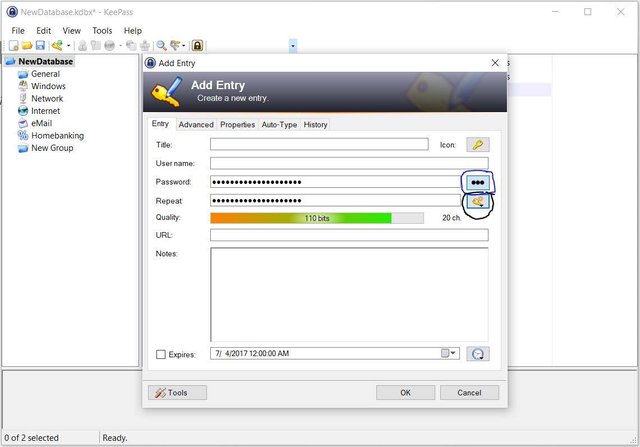The width and height of the screenshot is (640, 447).
Task: Click the '0 of 2 selected' status text
Action: click(31, 438)
